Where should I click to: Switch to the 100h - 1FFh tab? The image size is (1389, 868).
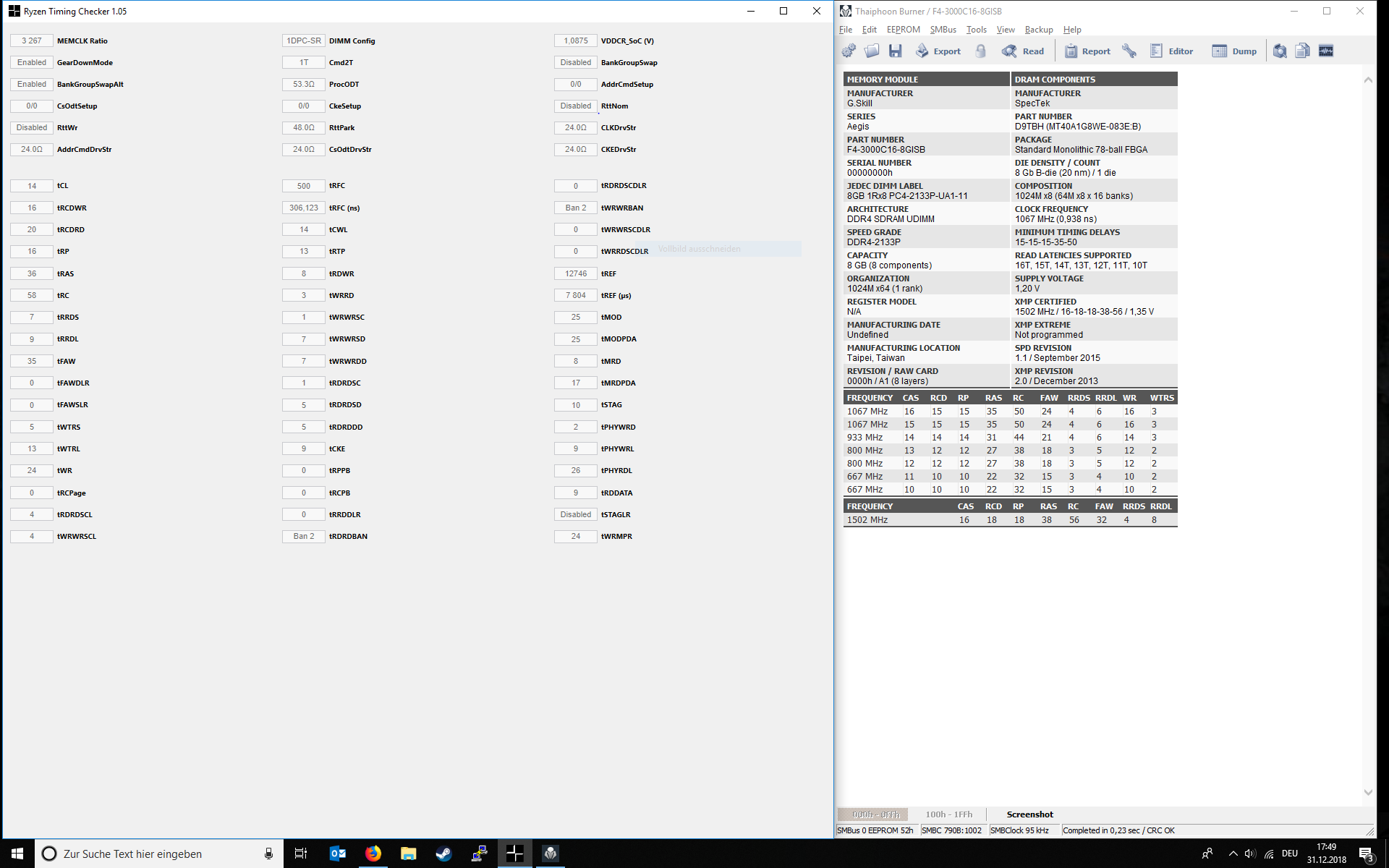(x=948, y=814)
